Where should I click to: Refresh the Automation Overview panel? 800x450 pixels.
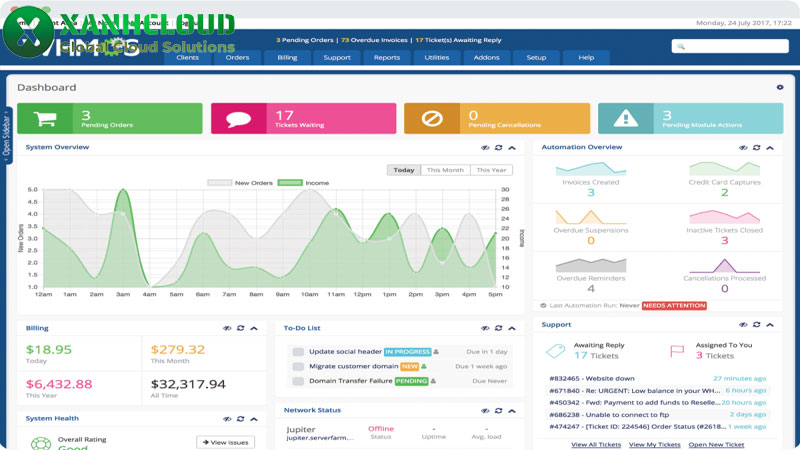(757, 147)
